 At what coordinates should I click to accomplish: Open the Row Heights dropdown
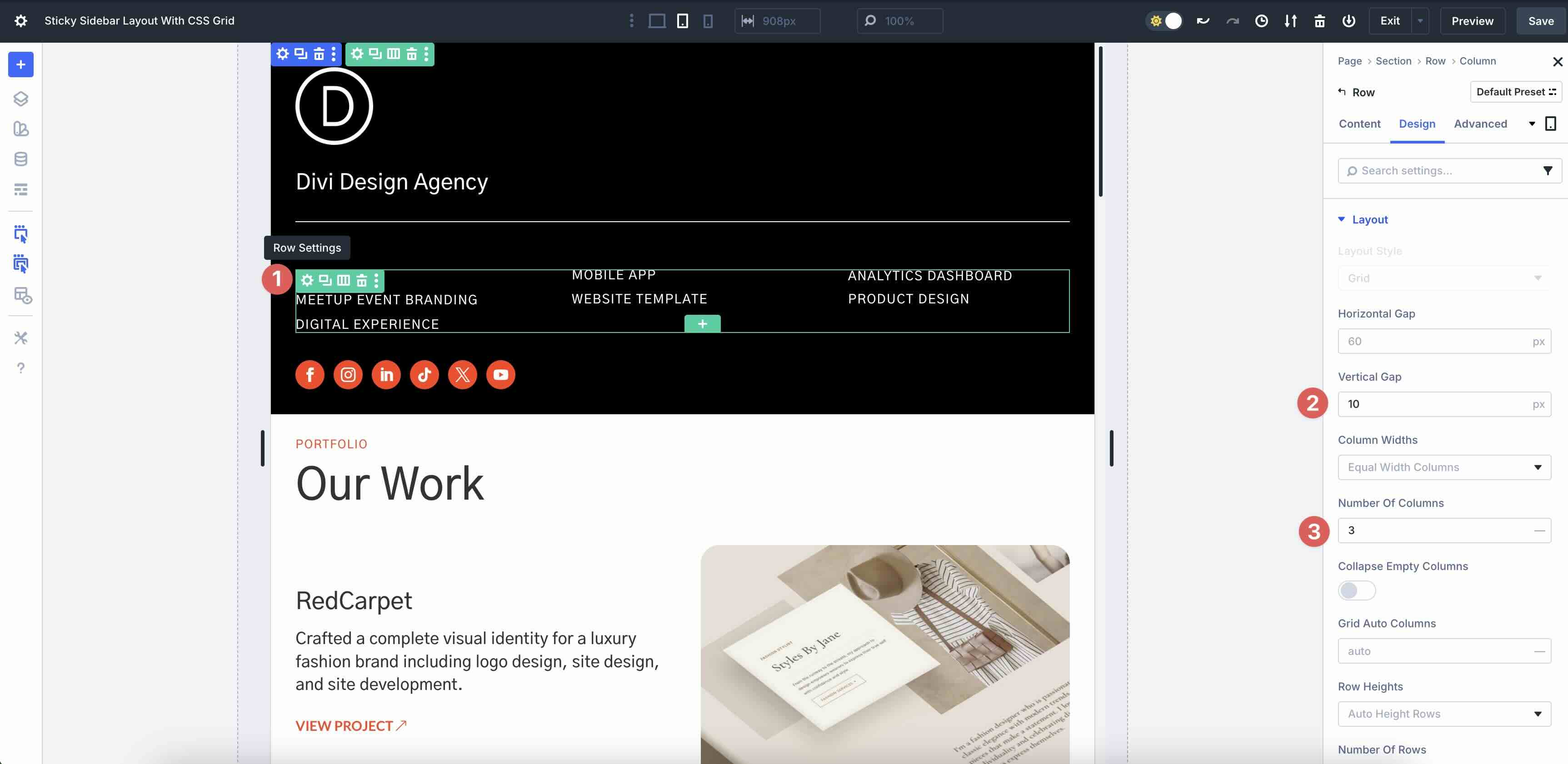click(x=1444, y=714)
